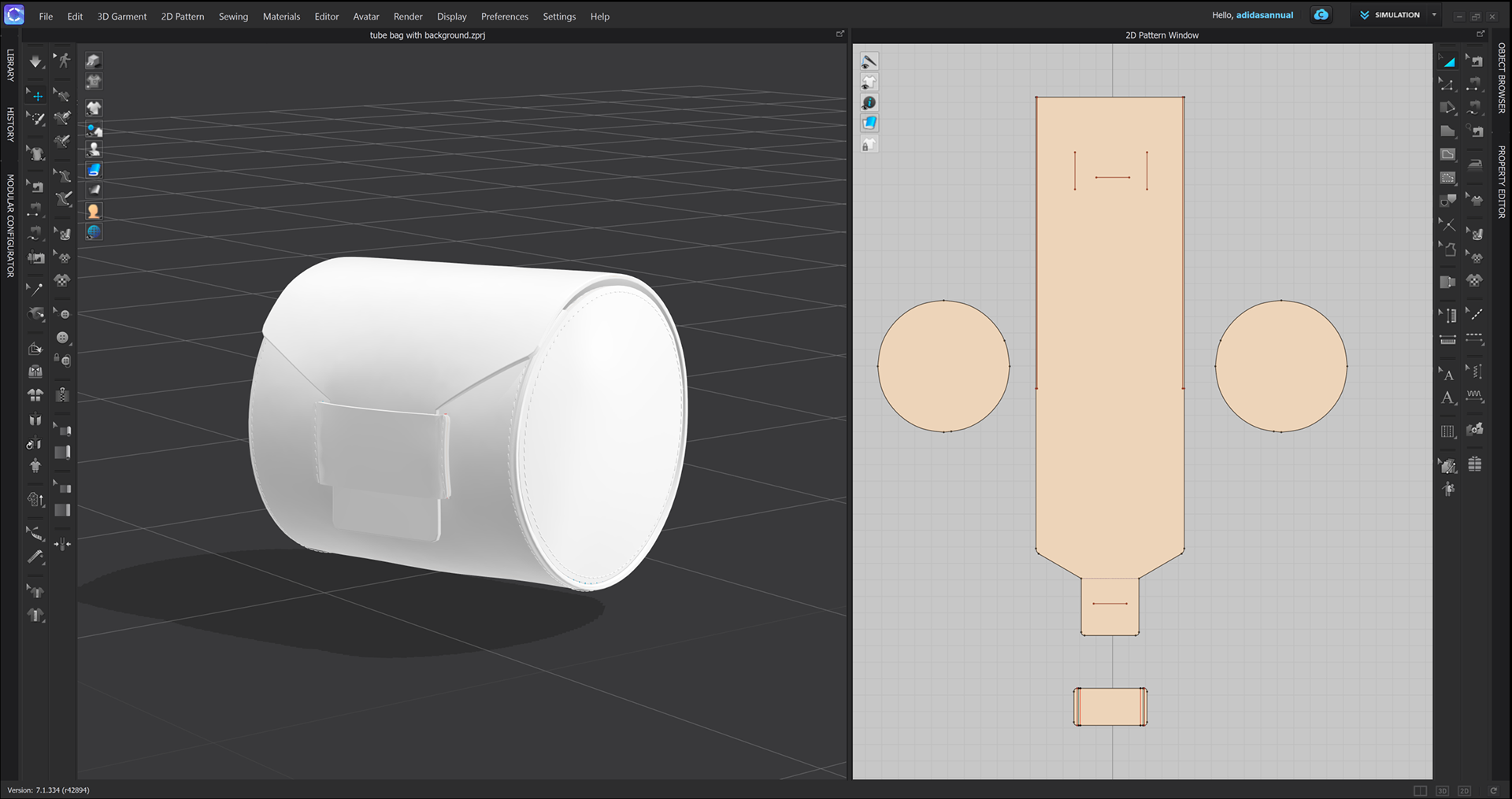The image size is (1512, 799).
Task: Expand the OBJECT BROWSER panel
Action: click(1501, 83)
